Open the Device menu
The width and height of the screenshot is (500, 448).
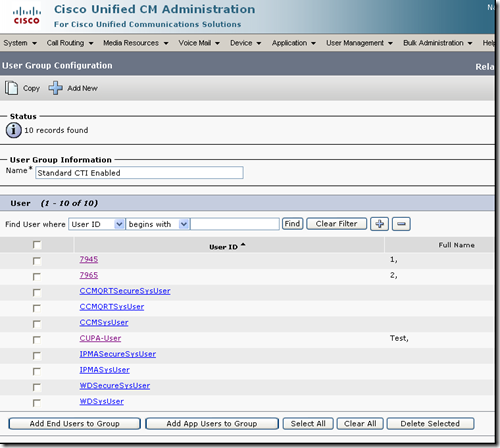coord(246,43)
